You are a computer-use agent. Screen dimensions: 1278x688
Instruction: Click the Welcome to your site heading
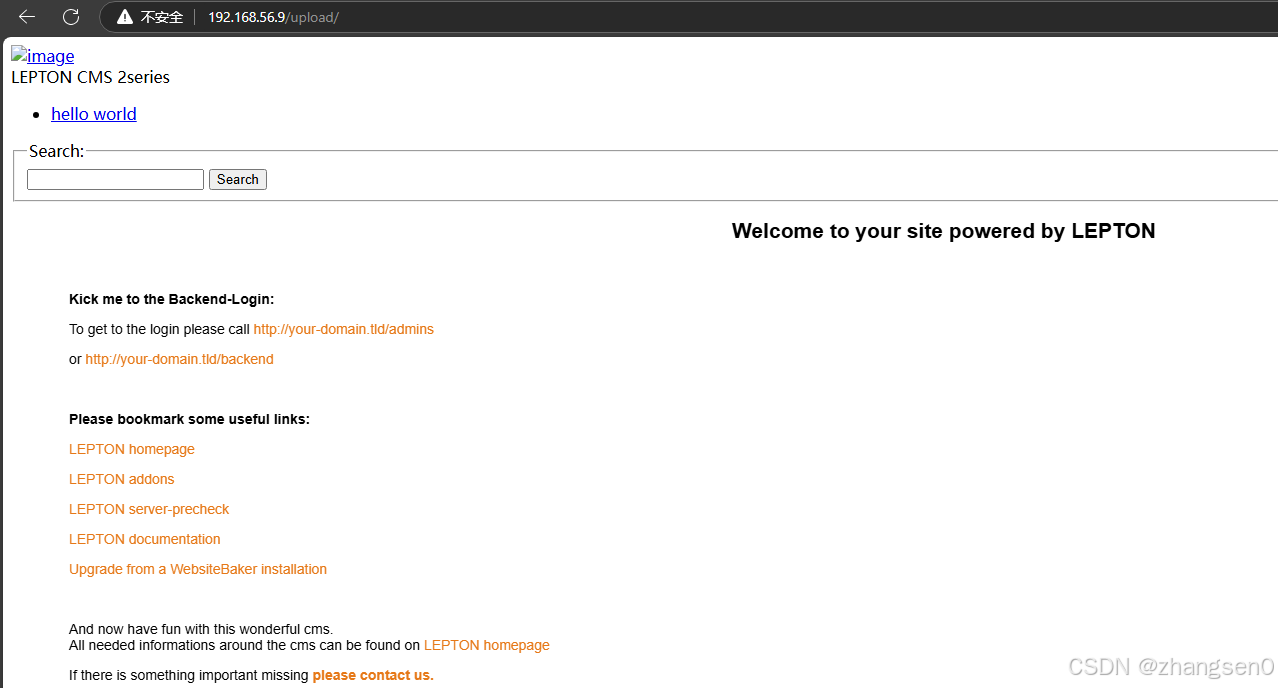tap(943, 231)
